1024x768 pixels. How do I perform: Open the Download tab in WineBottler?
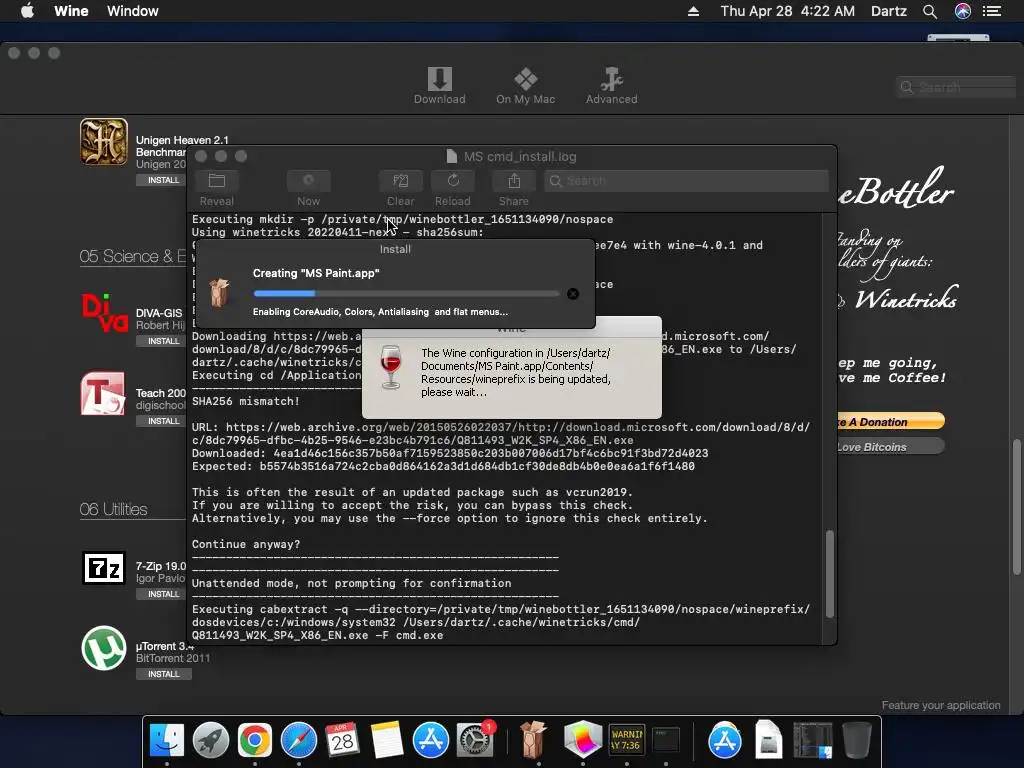[440, 86]
